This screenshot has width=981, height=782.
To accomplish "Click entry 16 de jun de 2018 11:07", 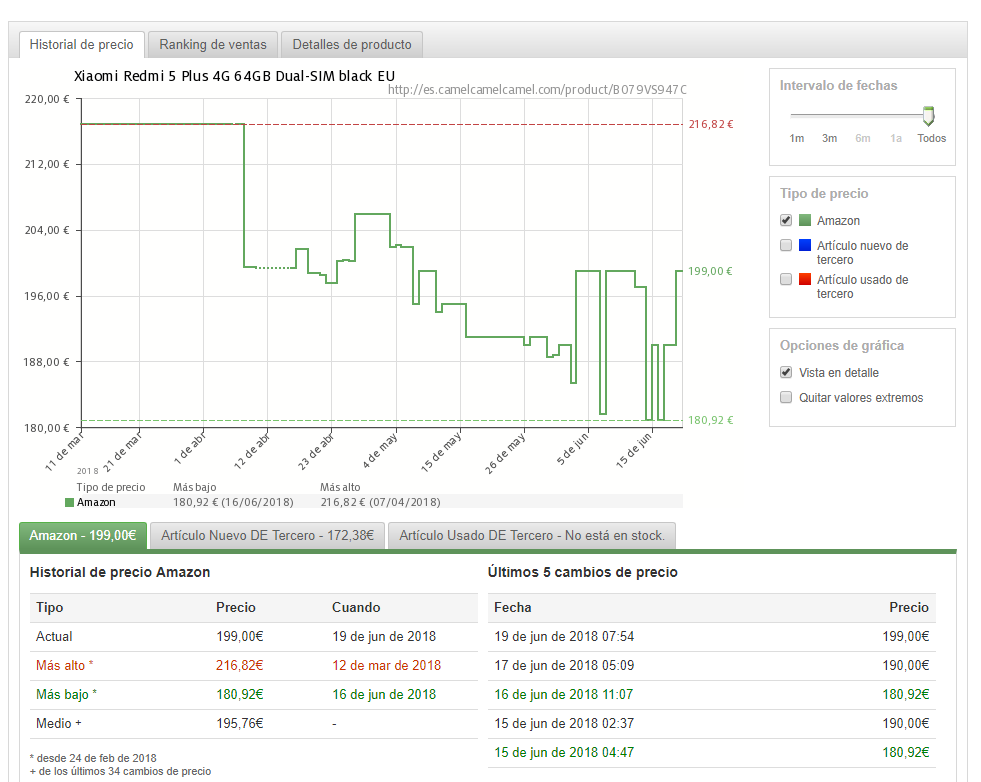I will click(564, 694).
